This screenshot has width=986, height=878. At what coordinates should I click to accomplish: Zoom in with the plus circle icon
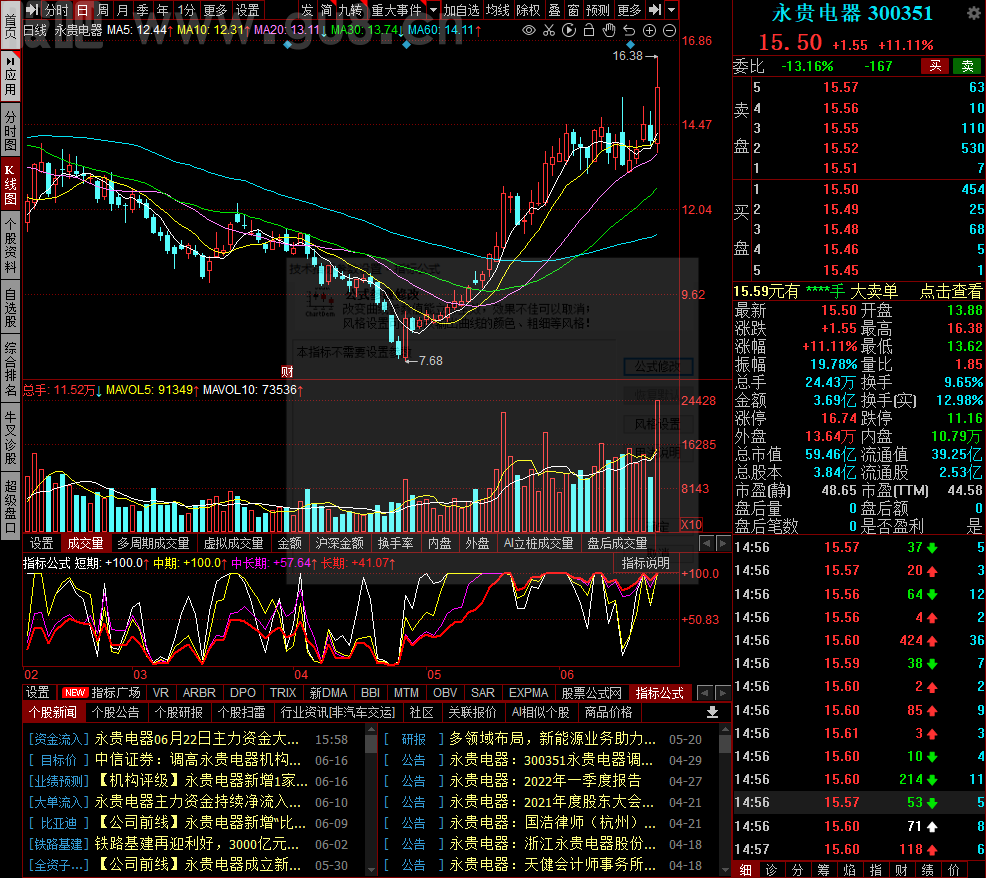650,30
